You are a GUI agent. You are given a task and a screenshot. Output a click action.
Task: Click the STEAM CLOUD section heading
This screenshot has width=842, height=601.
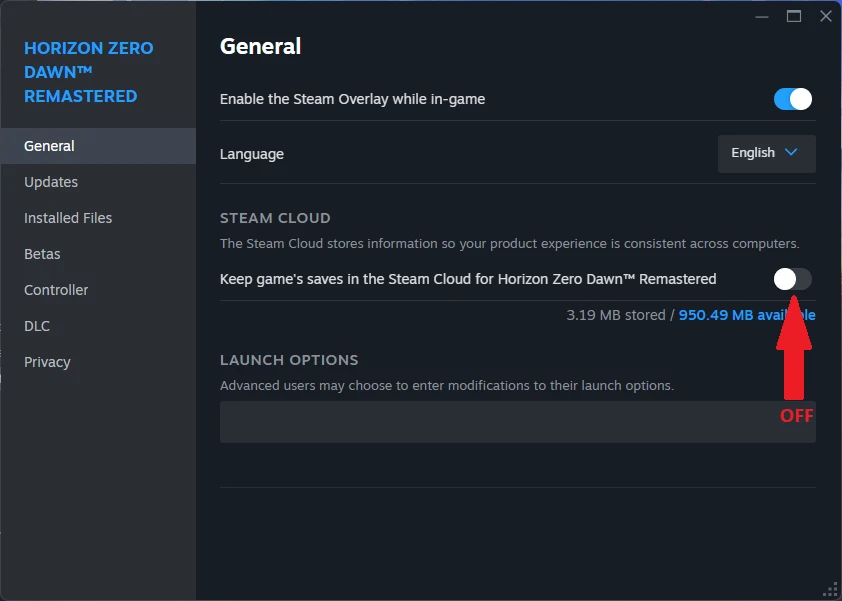275,218
